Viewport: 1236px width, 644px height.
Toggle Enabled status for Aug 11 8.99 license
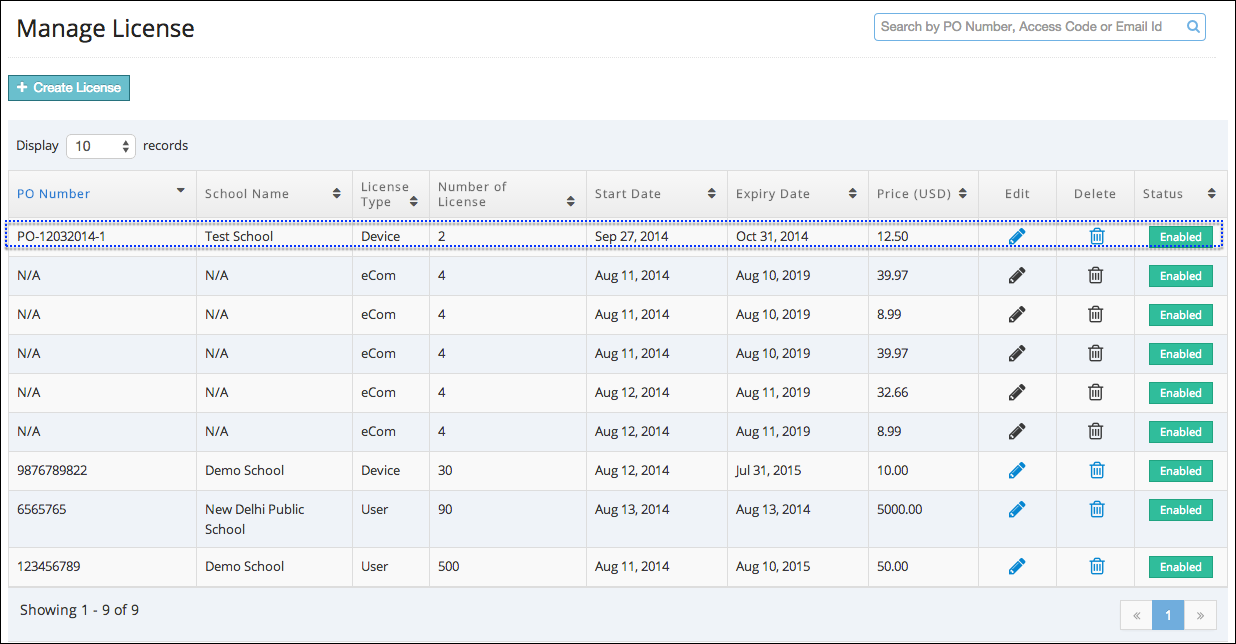click(1181, 315)
